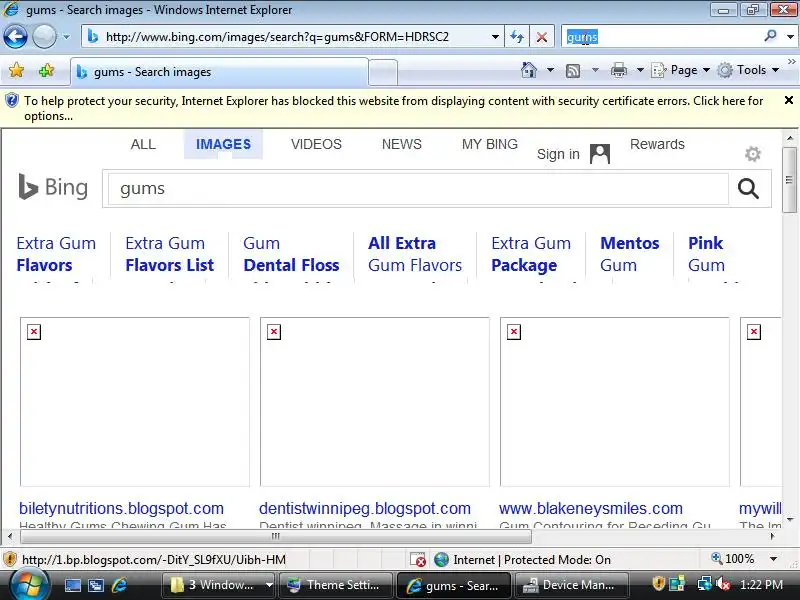
Task: Click the Print icon
Action: [619, 70]
